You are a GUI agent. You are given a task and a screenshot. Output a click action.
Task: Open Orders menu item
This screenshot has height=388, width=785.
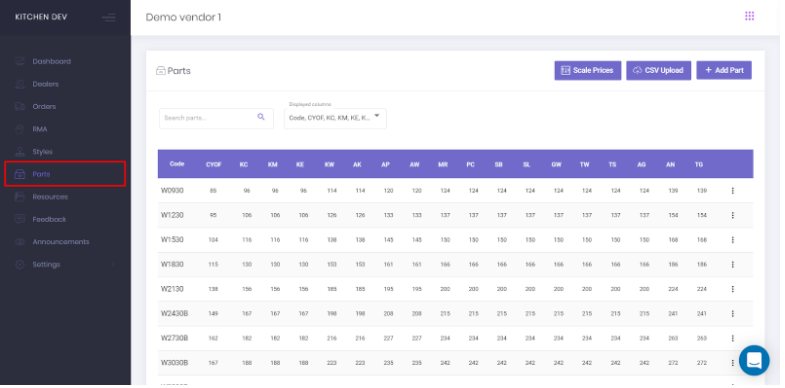pos(44,107)
